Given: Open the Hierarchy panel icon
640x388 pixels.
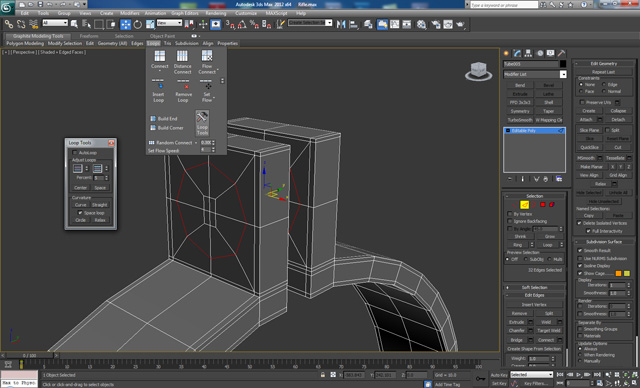Looking at the screenshot, I should pyautogui.click(x=528, y=53).
